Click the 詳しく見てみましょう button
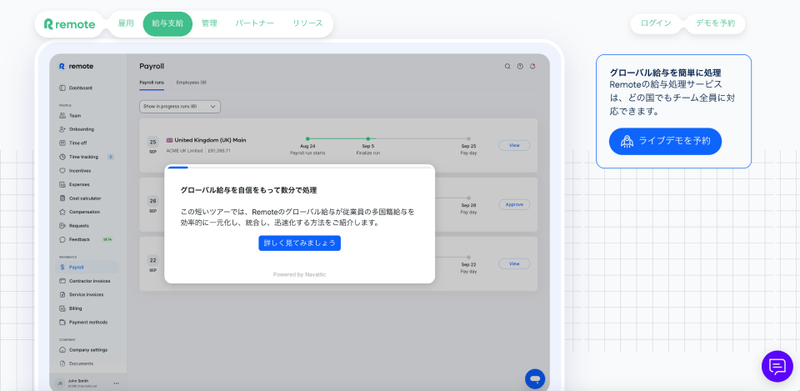 click(299, 243)
